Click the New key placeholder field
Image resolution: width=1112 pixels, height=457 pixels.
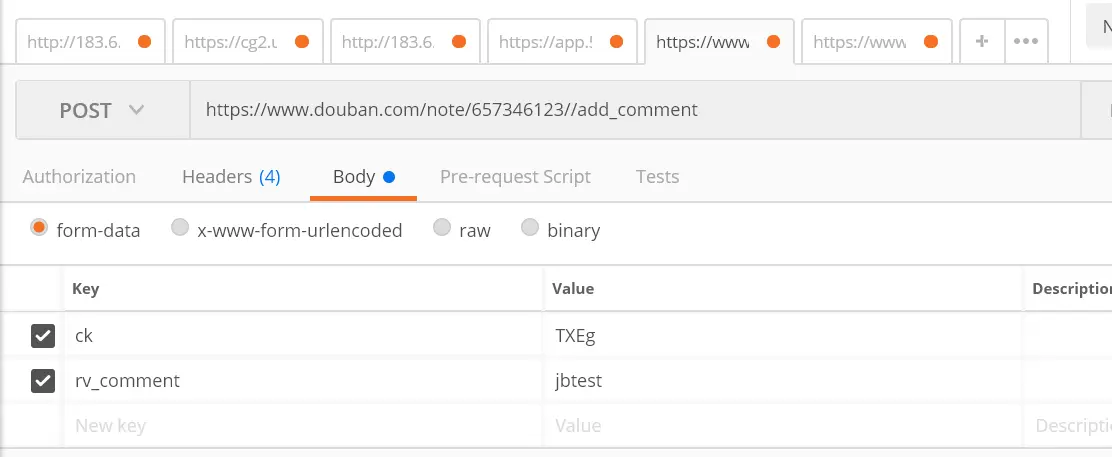click(300, 426)
